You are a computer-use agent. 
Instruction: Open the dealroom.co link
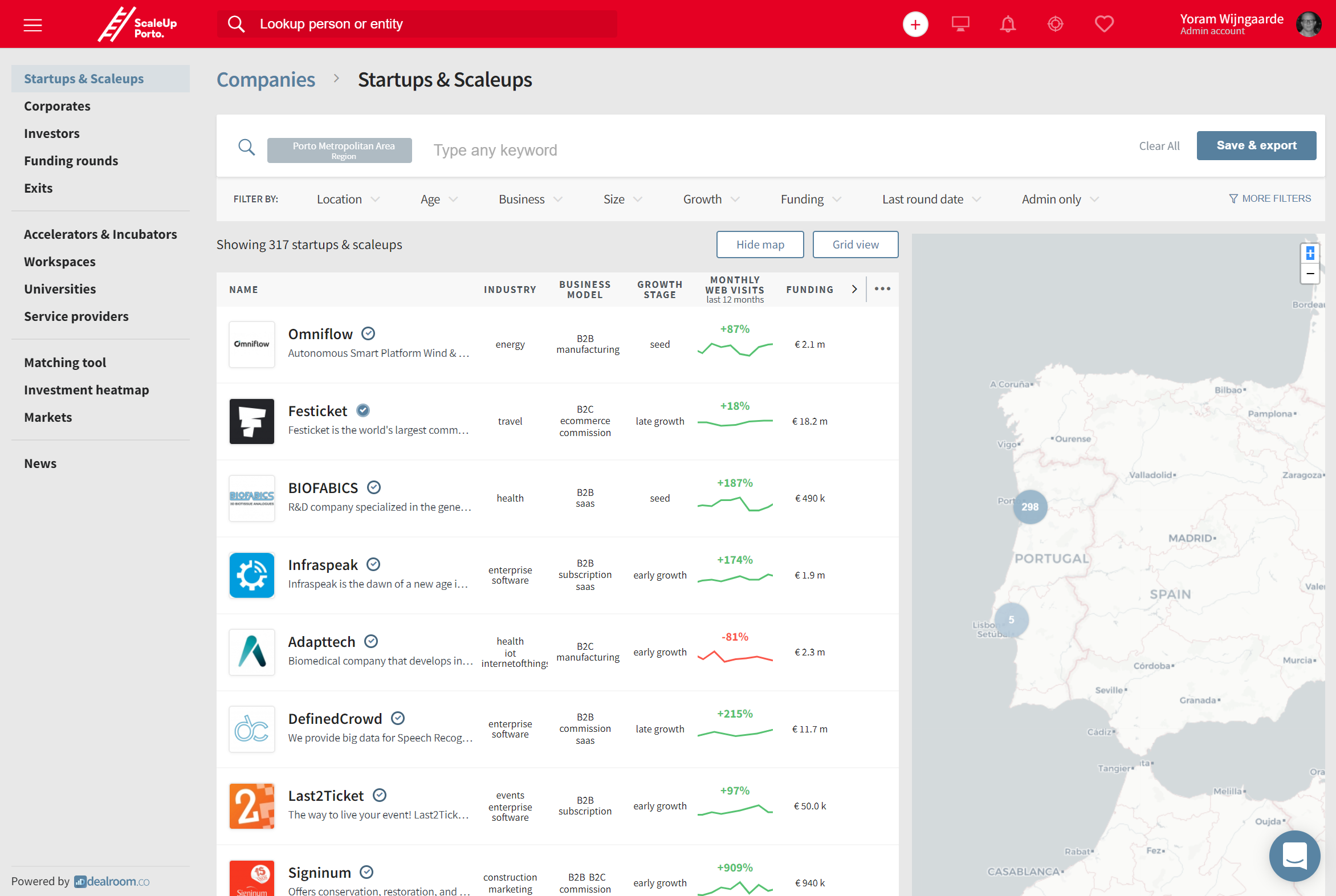(112, 881)
